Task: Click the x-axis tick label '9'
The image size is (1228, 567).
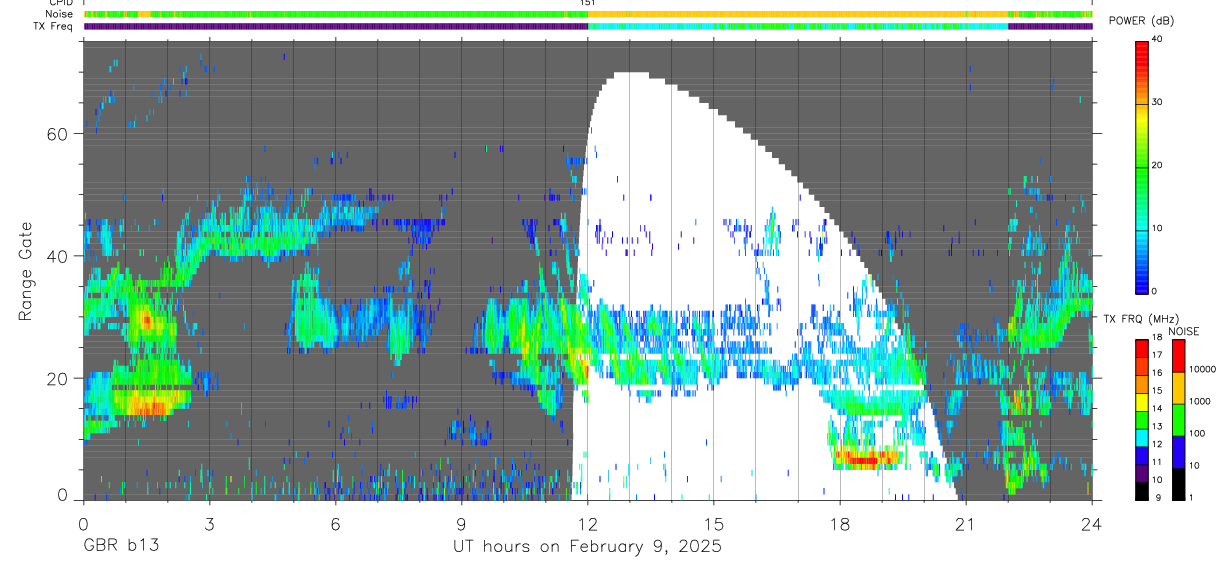Action: pos(461,523)
